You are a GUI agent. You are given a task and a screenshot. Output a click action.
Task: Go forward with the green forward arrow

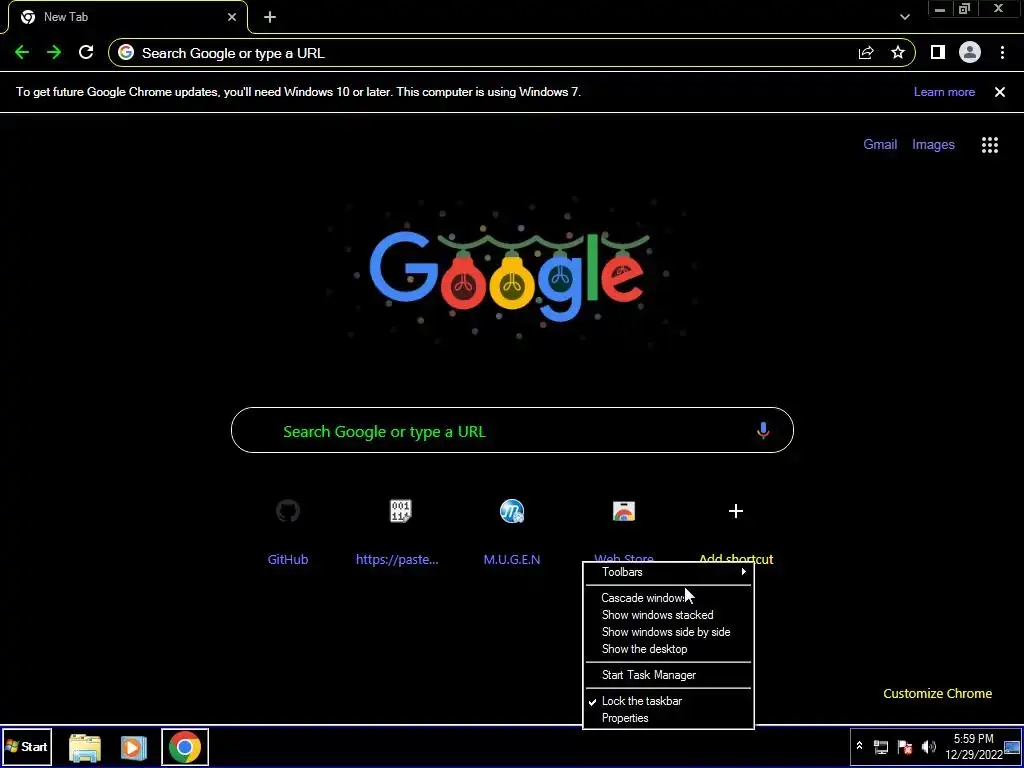[x=54, y=53]
